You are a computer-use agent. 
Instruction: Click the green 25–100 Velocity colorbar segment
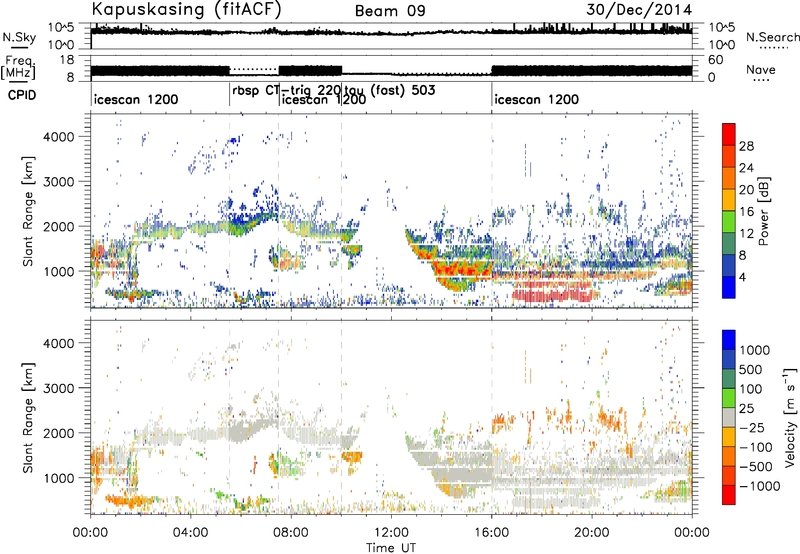pos(729,397)
